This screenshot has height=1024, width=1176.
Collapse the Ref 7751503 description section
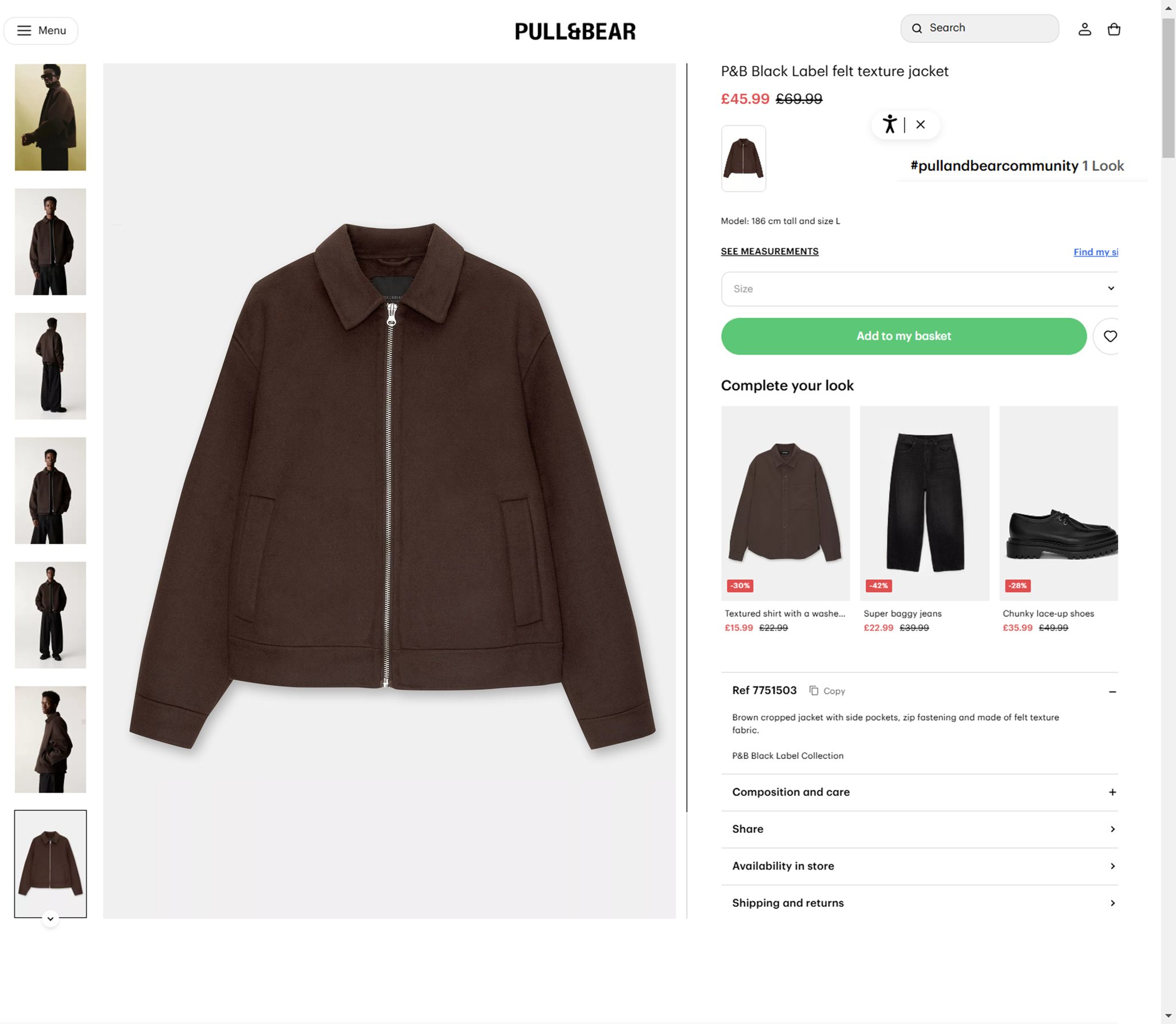click(x=1112, y=692)
